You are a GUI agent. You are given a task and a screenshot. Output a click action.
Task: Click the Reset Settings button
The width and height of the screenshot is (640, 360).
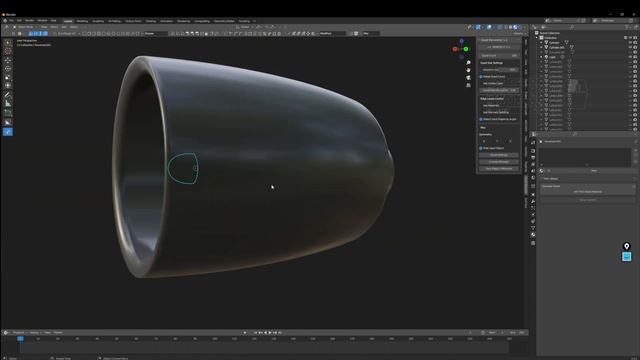pos(499,155)
